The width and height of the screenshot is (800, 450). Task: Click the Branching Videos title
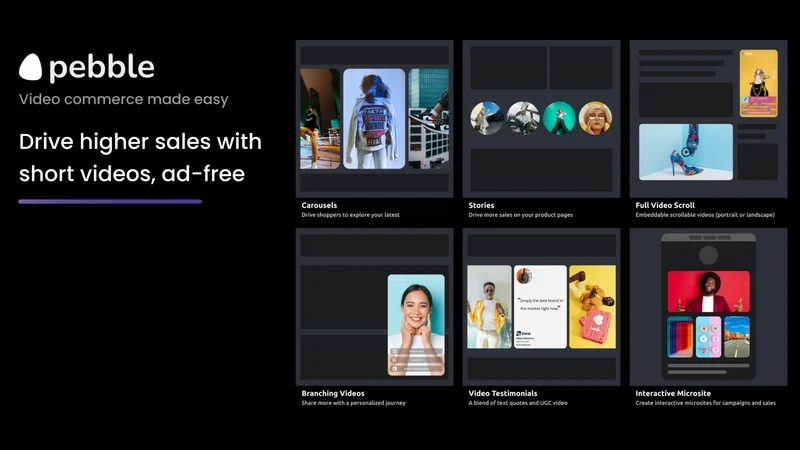(333, 393)
